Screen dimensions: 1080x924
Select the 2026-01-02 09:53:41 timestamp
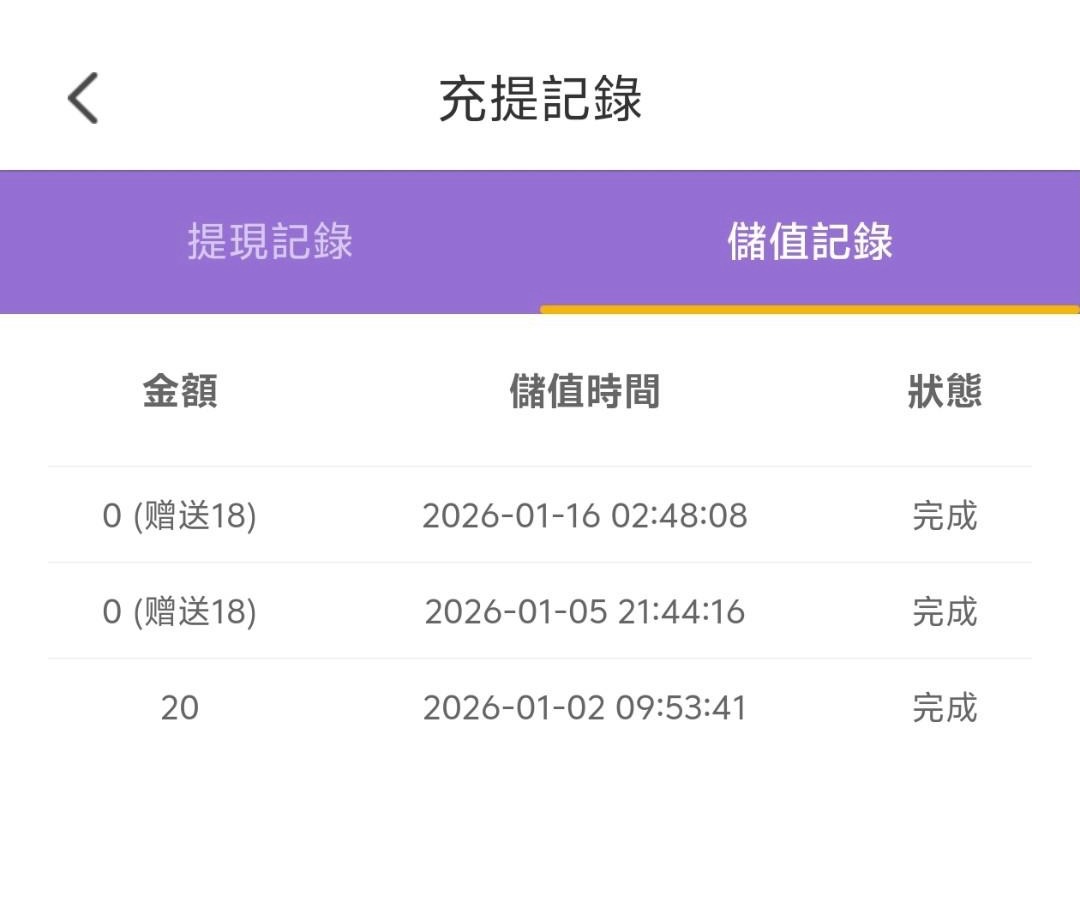(584, 708)
